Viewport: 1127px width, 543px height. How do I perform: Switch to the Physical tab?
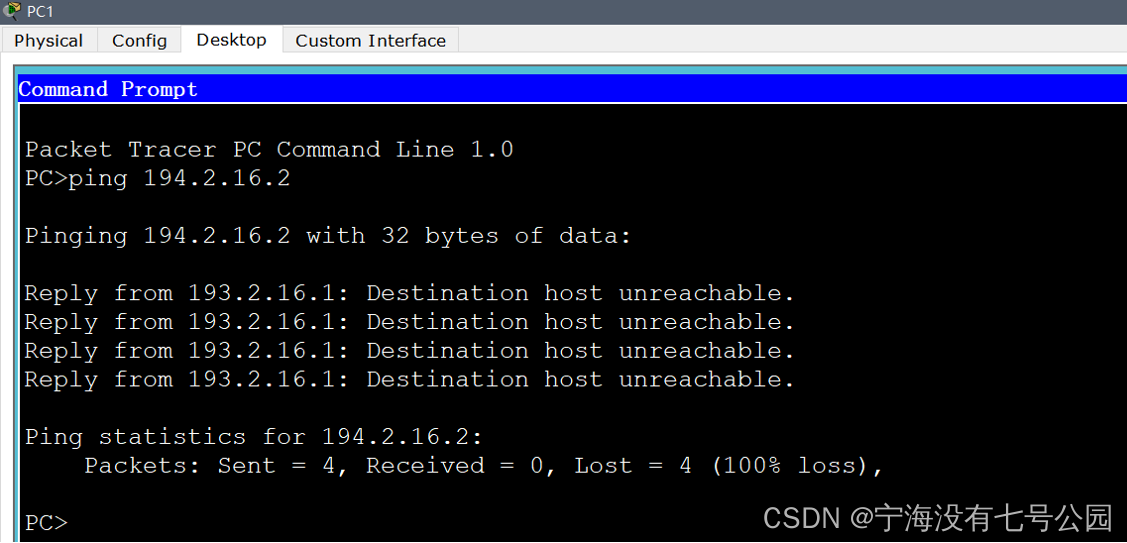point(48,41)
